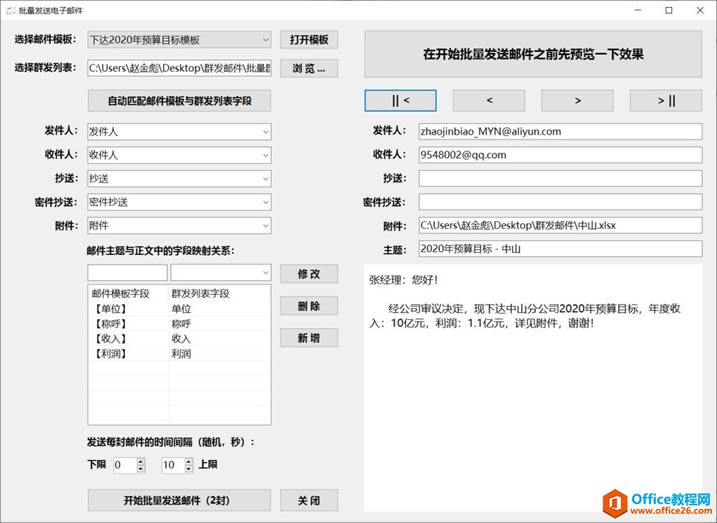Viewport: 717px width, 523px height.
Task: Click 新增 to add a mapping
Action: point(309,338)
